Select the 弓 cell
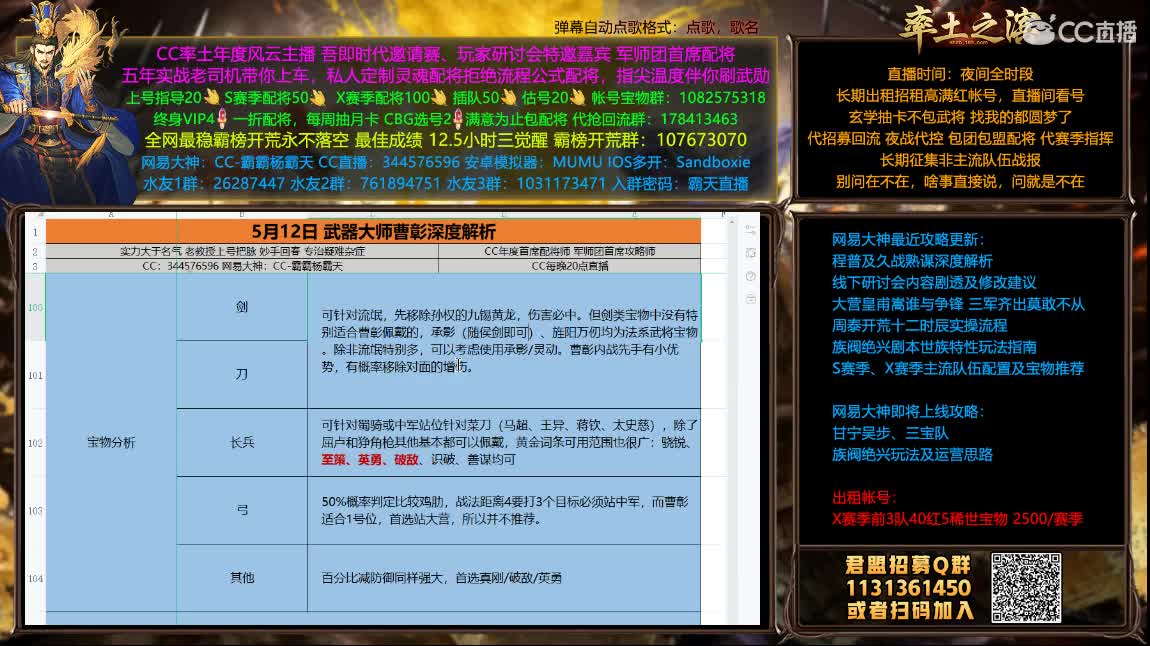1150x646 pixels. click(242, 510)
